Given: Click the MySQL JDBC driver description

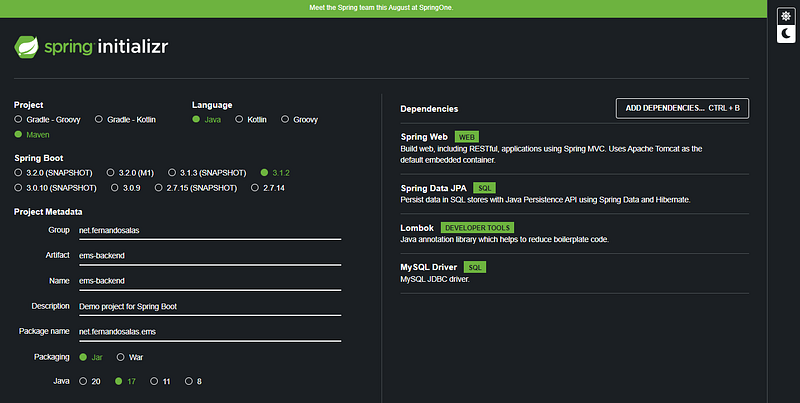Looking at the screenshot, I should click(435, 279).
